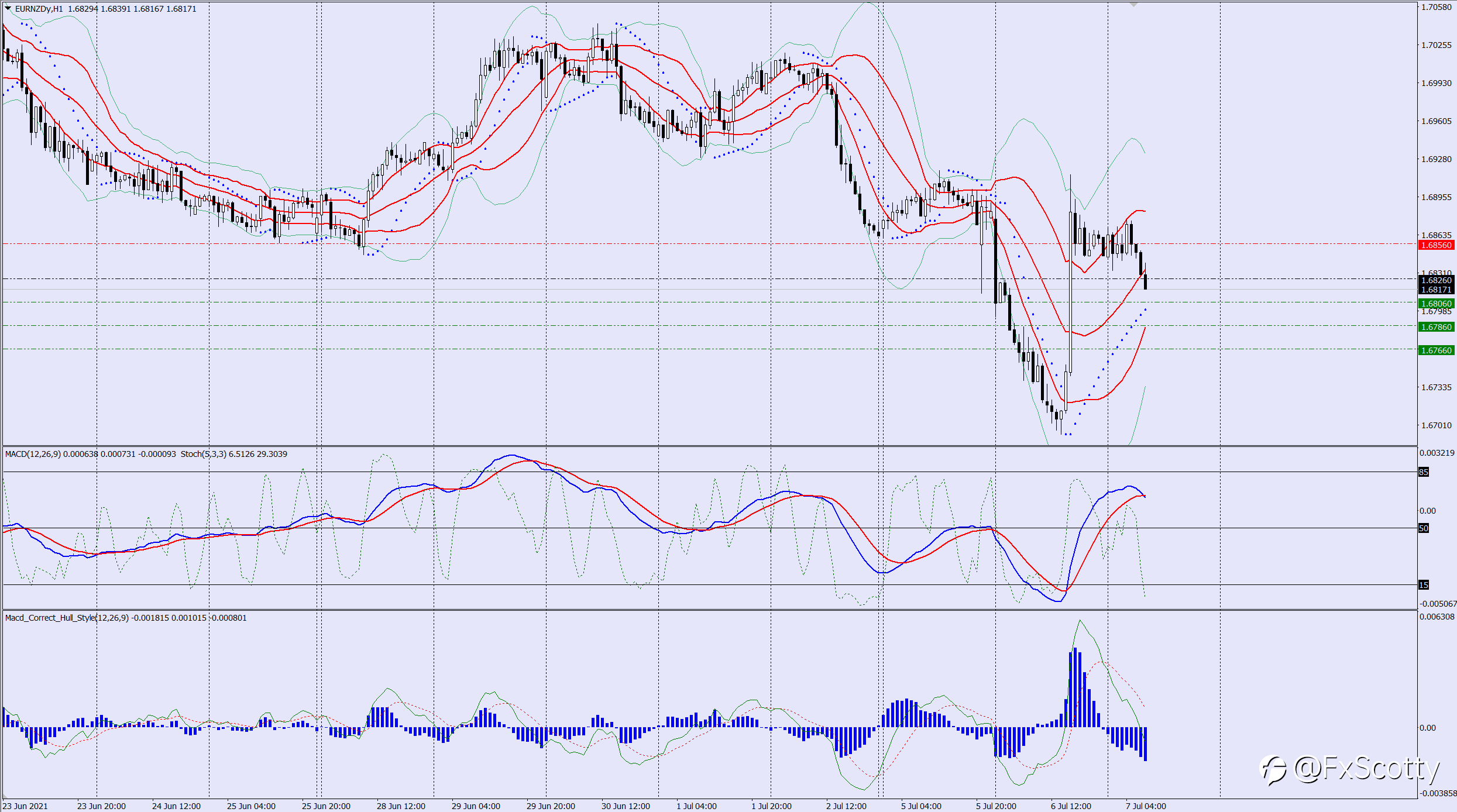Screen dimensions: 1457x812
Task: Click the -0.003858 Hull MACD scale value
Action: coord(1437,793)
